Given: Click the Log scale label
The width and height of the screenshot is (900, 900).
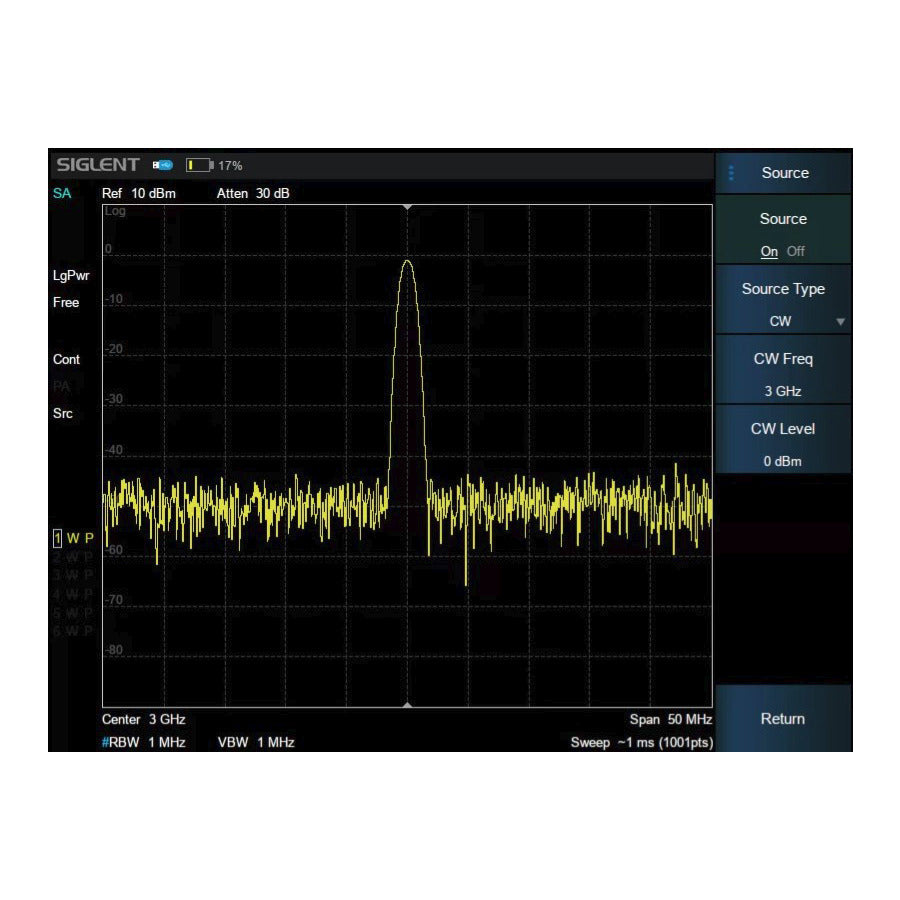Looking at the screenshot, I should pos(115,211).
